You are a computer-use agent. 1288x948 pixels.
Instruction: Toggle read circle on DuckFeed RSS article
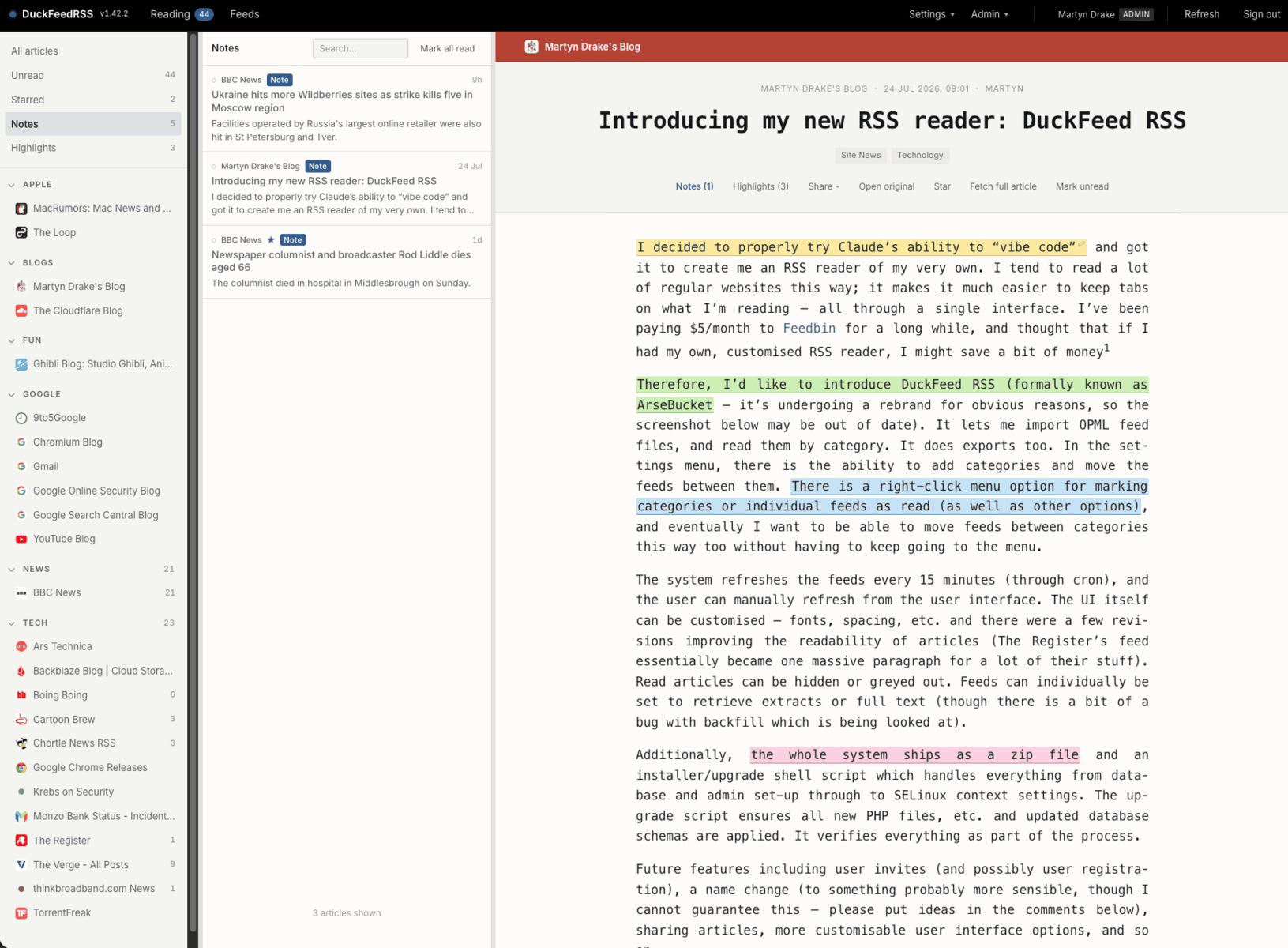tap(214, 167)
